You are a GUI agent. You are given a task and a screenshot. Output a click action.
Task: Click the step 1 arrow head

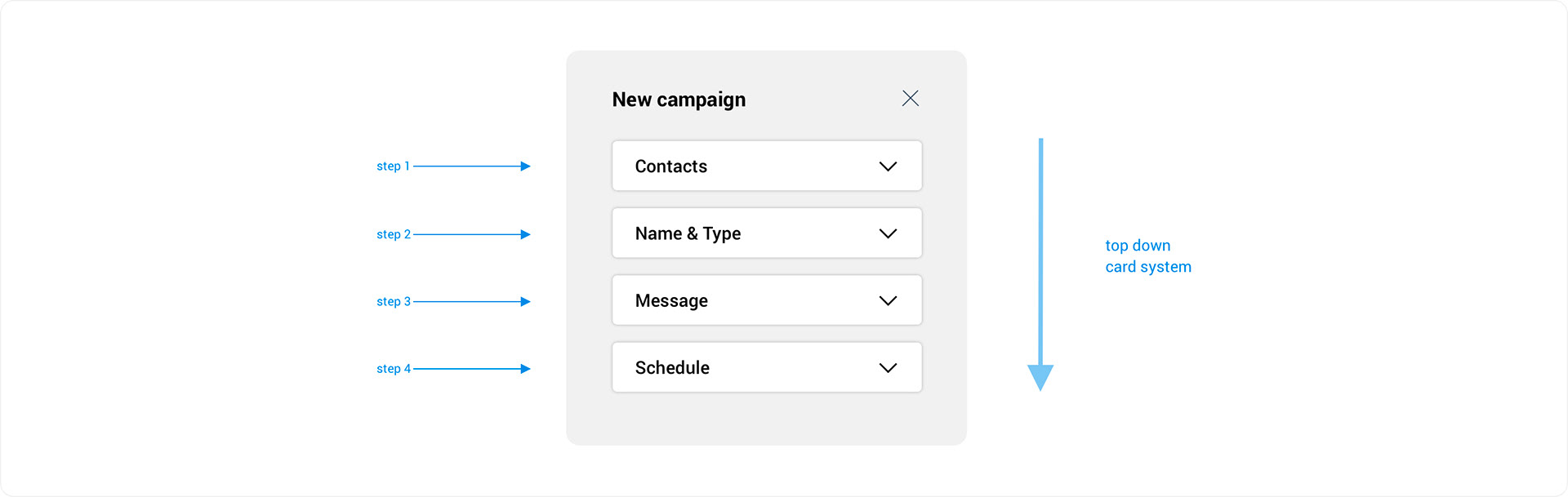click(x=526, y=166)
